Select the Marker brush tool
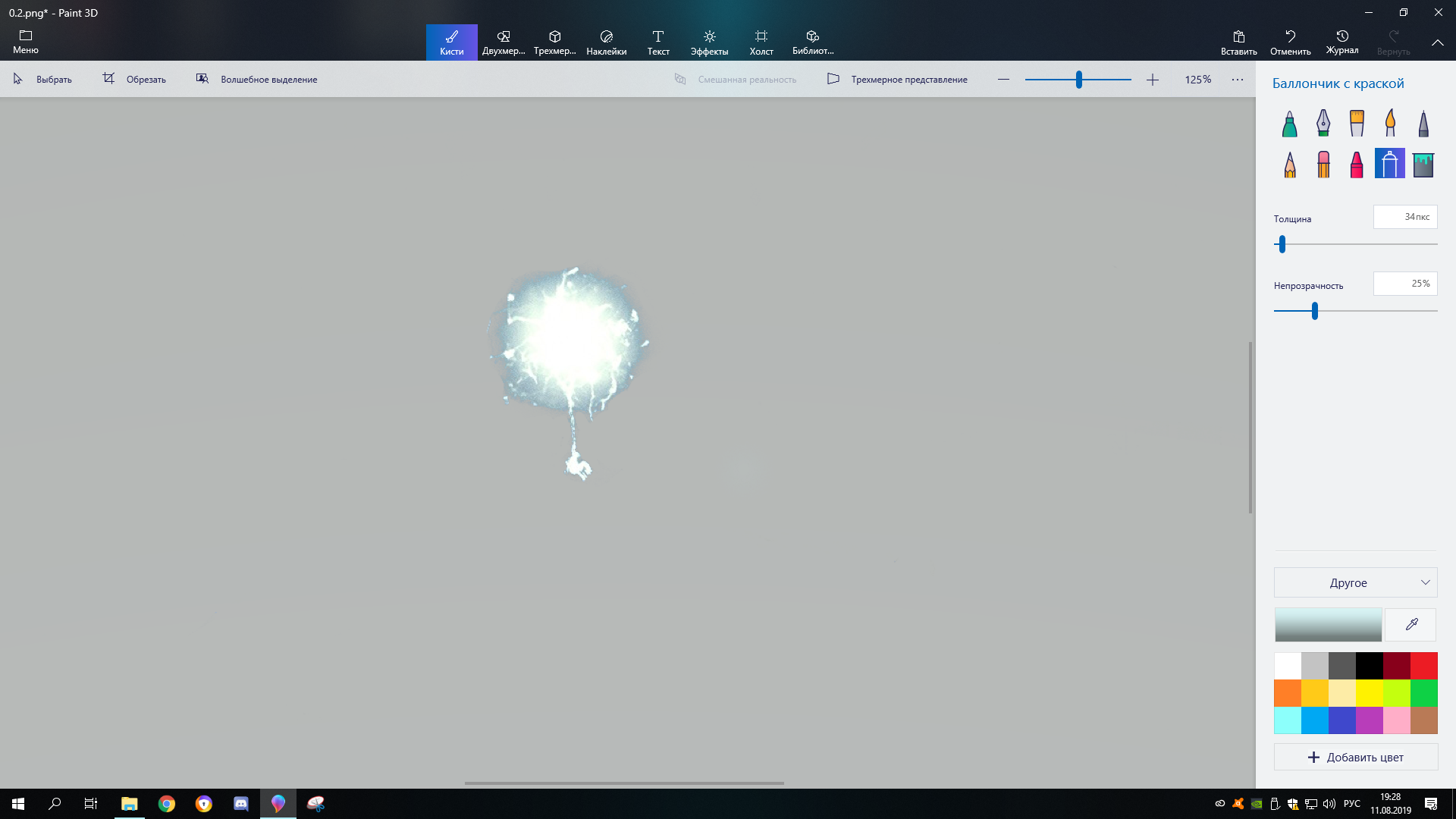Image resolution: width=1456 pixels, height=819 pixels. click(x=1290, y=123)
